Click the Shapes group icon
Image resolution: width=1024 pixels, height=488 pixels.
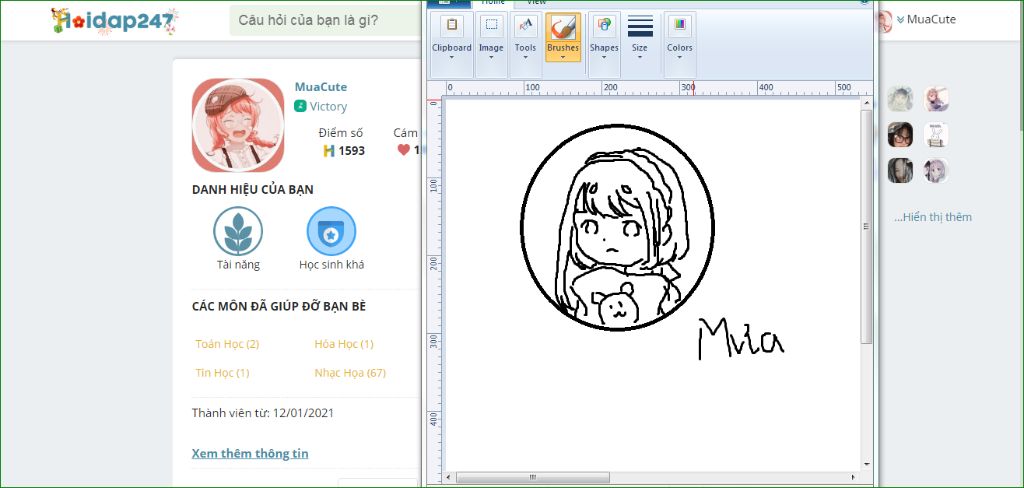[x=604, y=26]
